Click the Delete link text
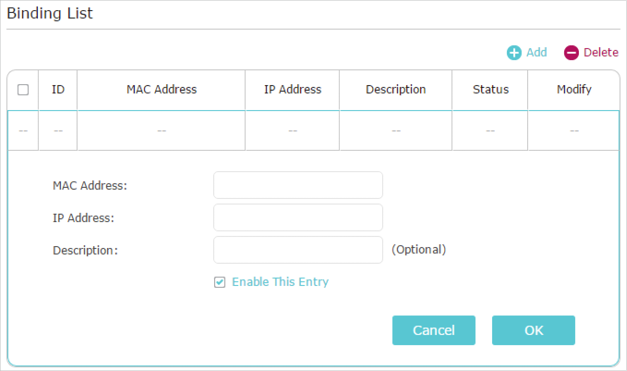This screenshot has width=627, height=371. (601, 52)
